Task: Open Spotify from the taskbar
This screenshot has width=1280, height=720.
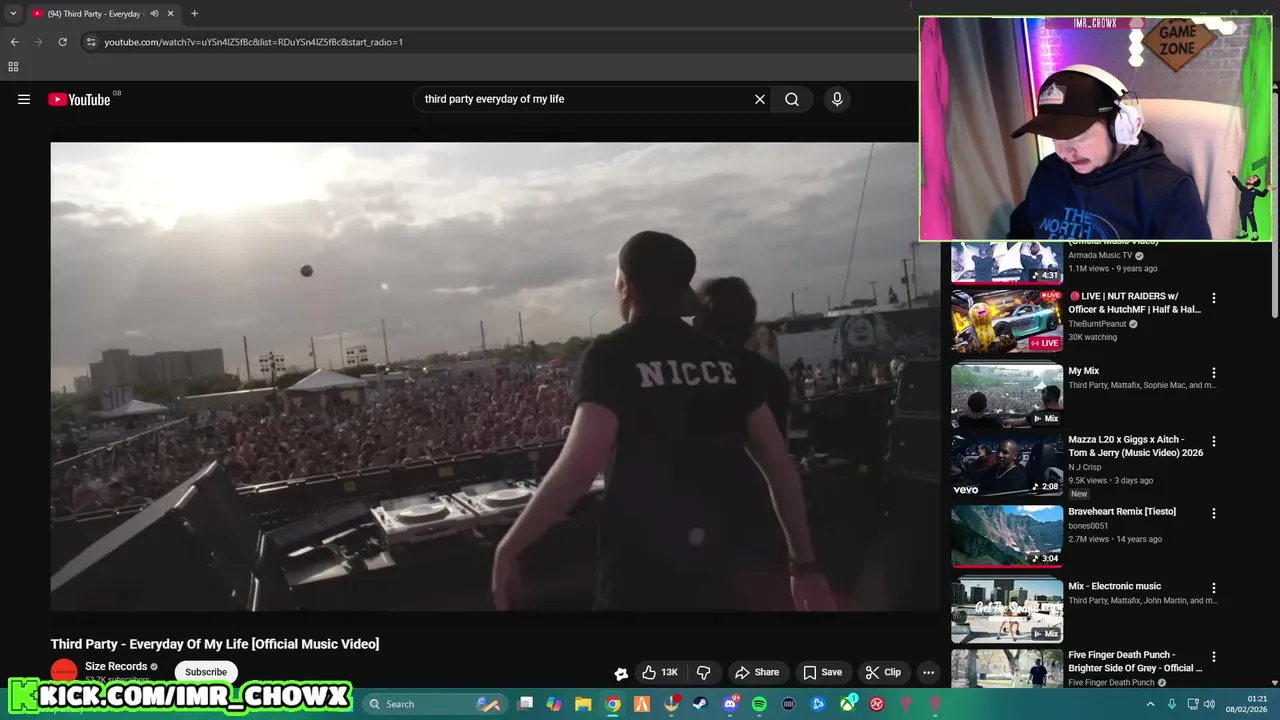Action: (x=759, y=704)
